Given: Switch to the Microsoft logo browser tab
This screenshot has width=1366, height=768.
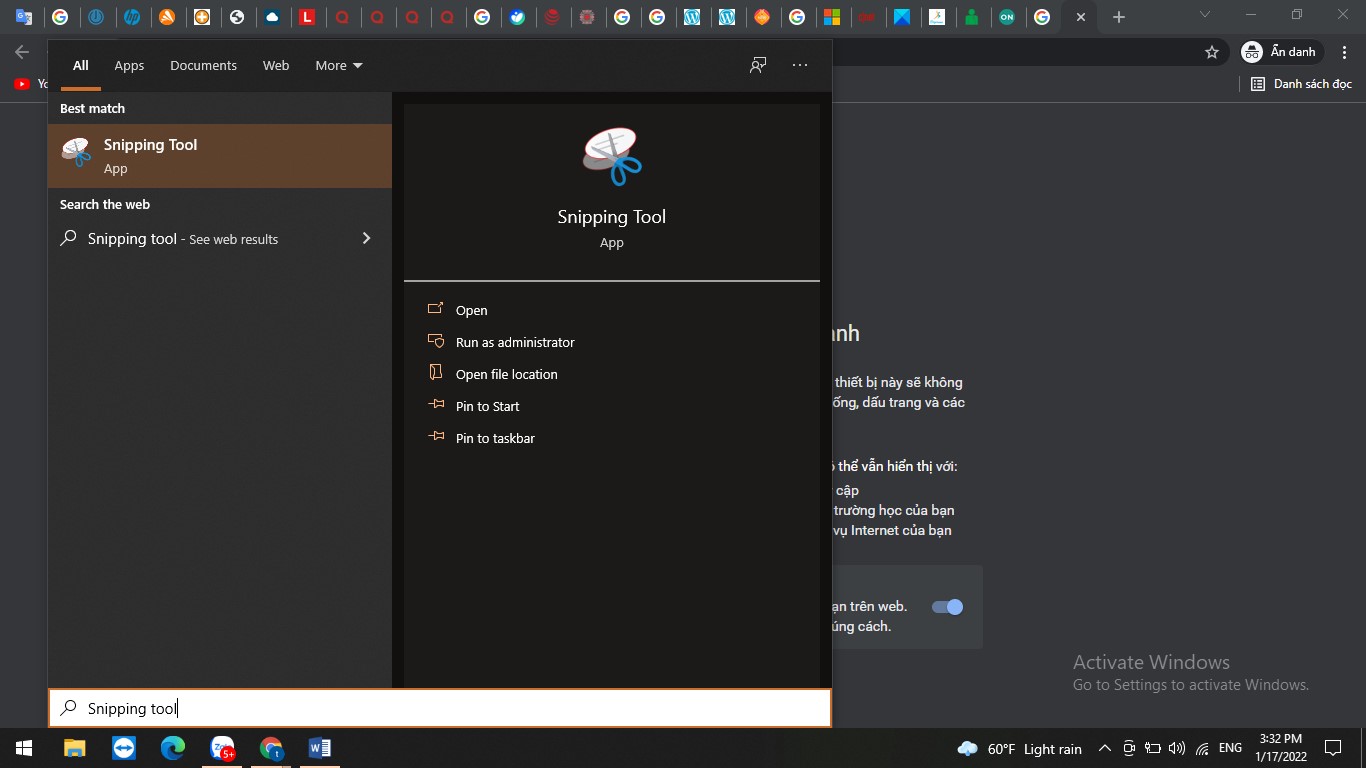Looking at the screenshot, I should pyautogui.click(x=831, y=17).
